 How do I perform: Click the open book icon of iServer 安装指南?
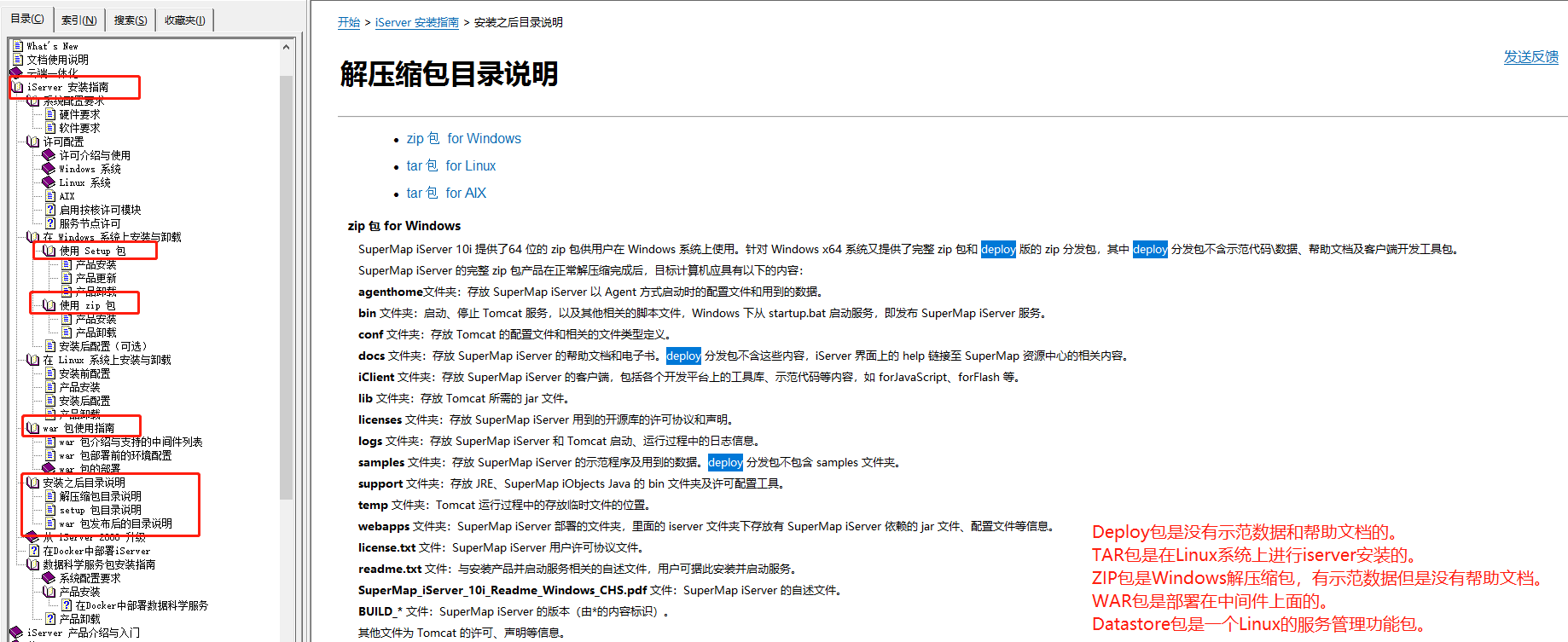coord(18,87)
